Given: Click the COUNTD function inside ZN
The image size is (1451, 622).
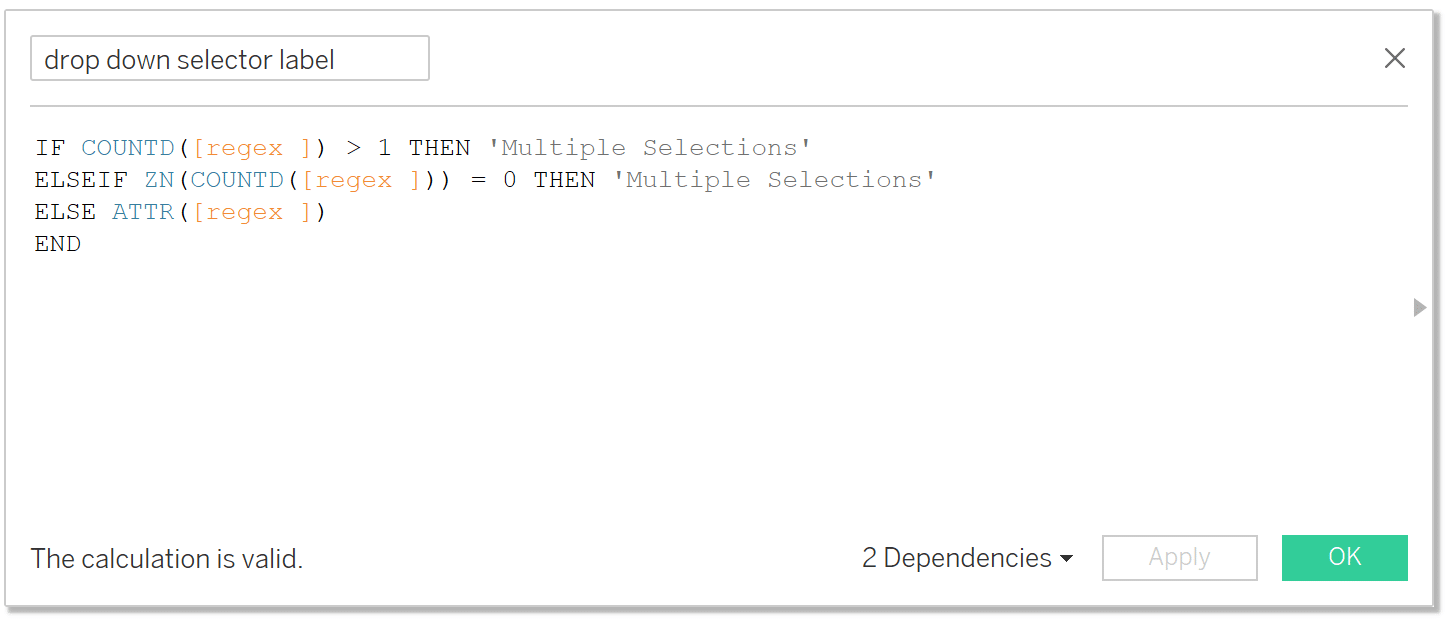Looking at the screenshot, I should tap(238, 180).
